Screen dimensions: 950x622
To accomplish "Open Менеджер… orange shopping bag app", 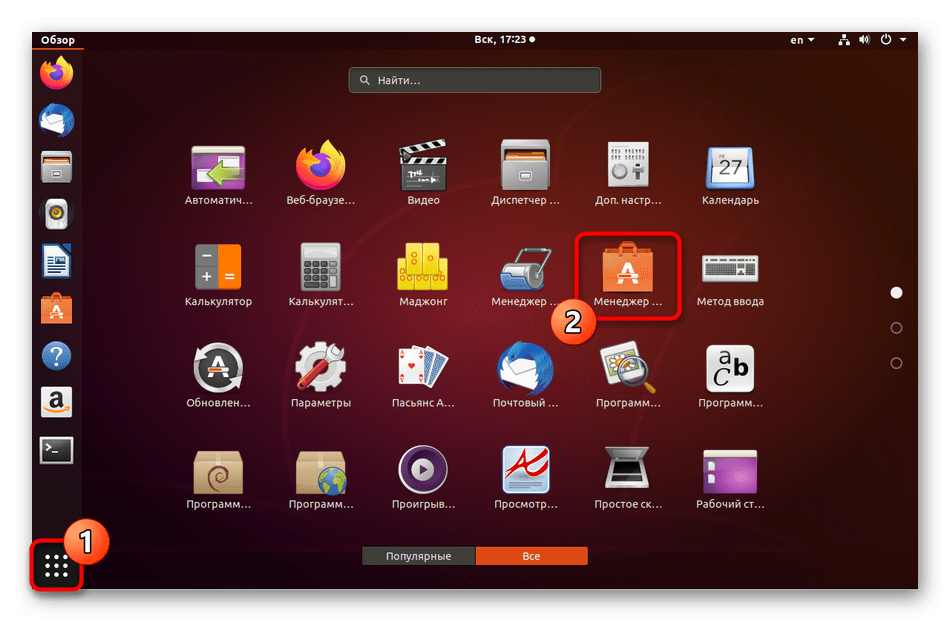I will 628,276.
